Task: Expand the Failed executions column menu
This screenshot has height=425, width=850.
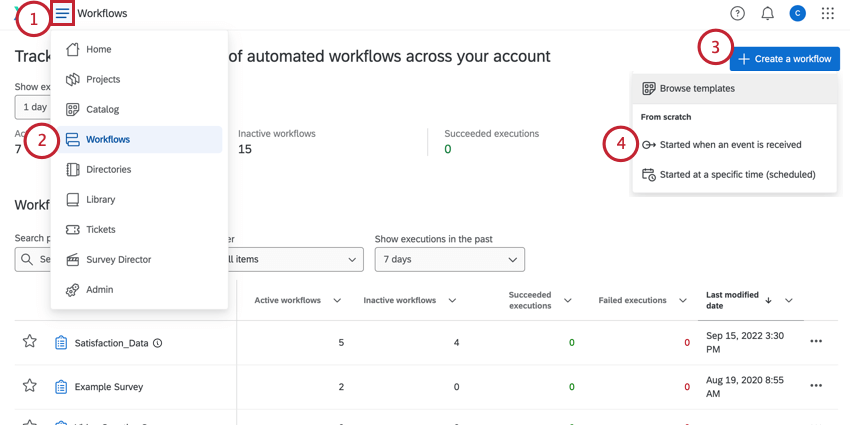Action: [x=683, y=301]
